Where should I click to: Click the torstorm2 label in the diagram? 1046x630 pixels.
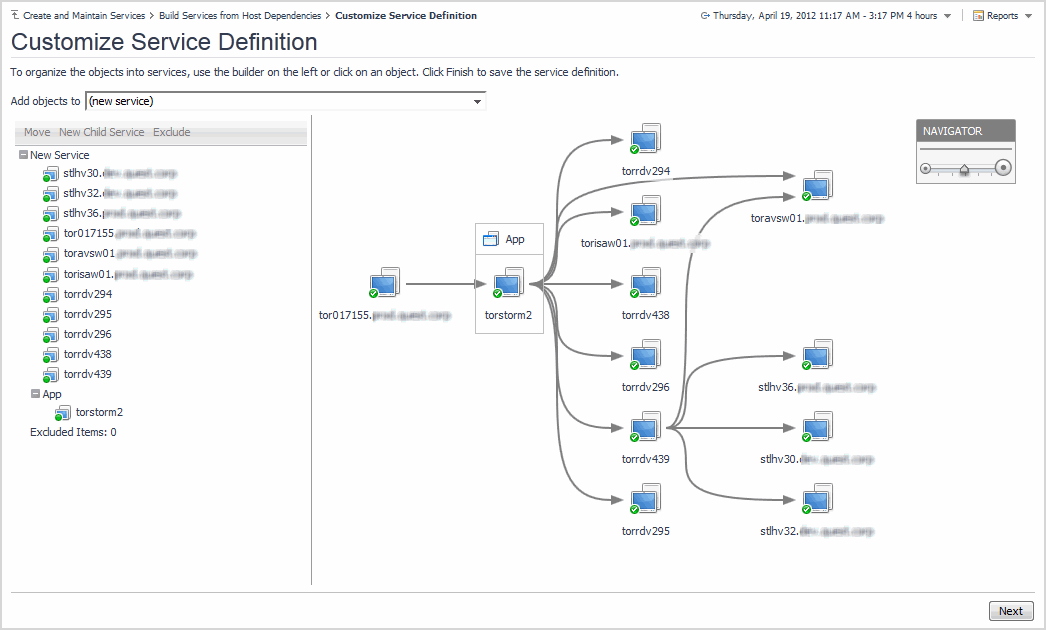click(x=508, y=315)
